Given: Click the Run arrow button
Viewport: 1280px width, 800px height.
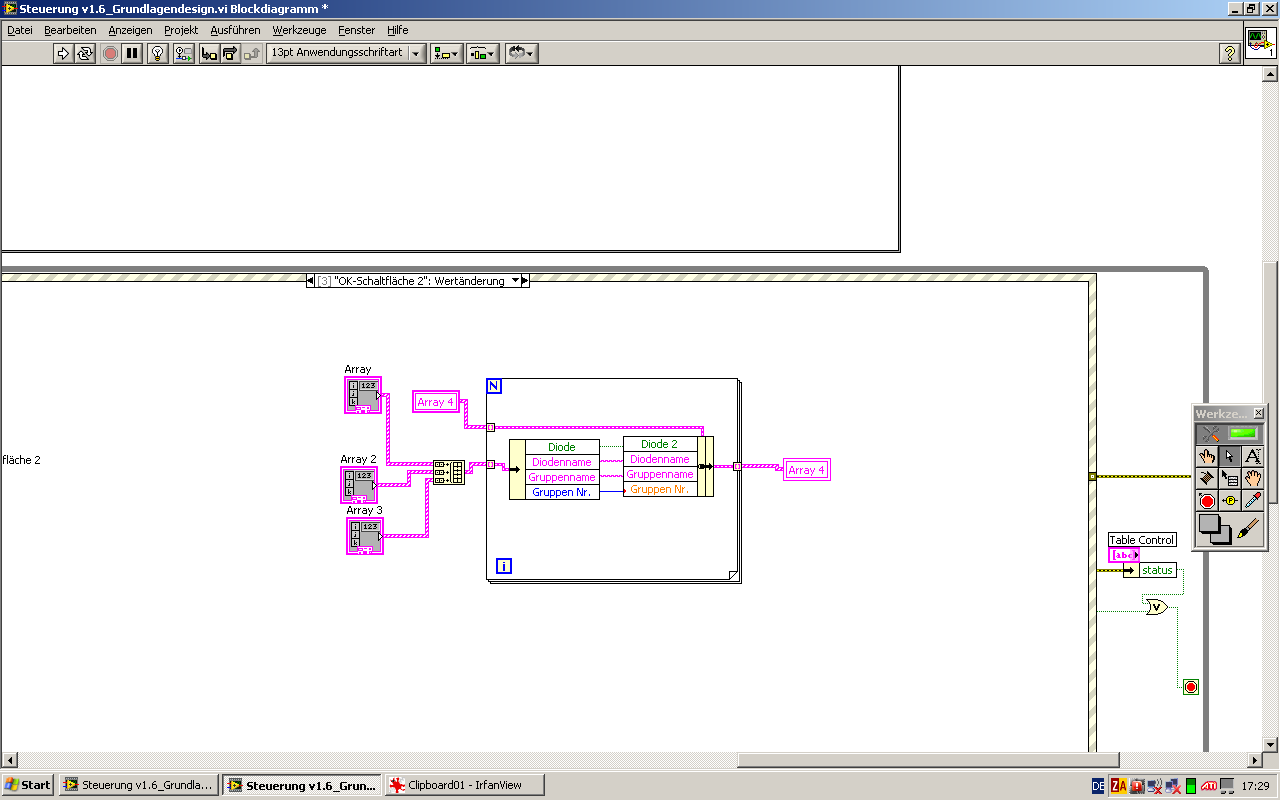Looking at the screenshot, I should [x=63, y=53].
